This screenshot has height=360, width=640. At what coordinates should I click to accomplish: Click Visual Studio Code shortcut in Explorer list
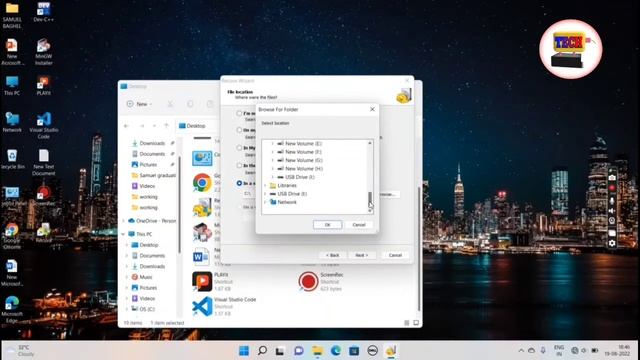202,307
